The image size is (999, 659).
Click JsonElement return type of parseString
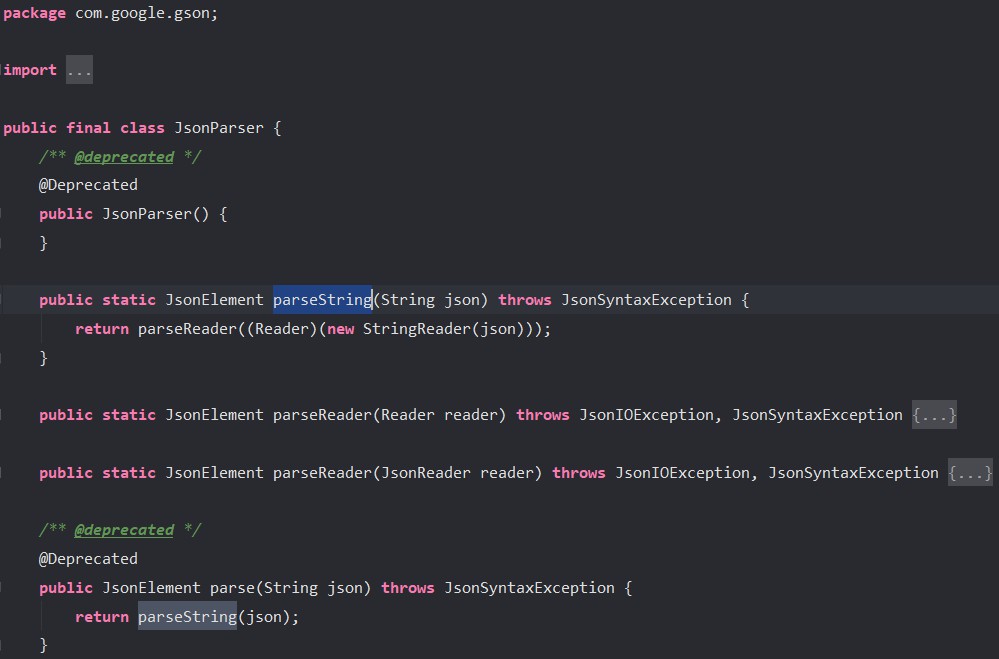(x=214, y=300)
